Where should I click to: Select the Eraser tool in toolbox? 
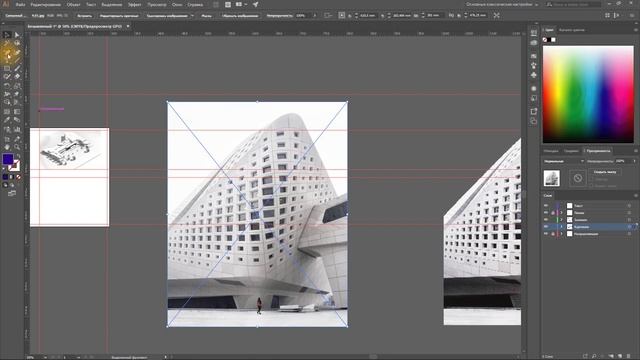pos(17,76)
